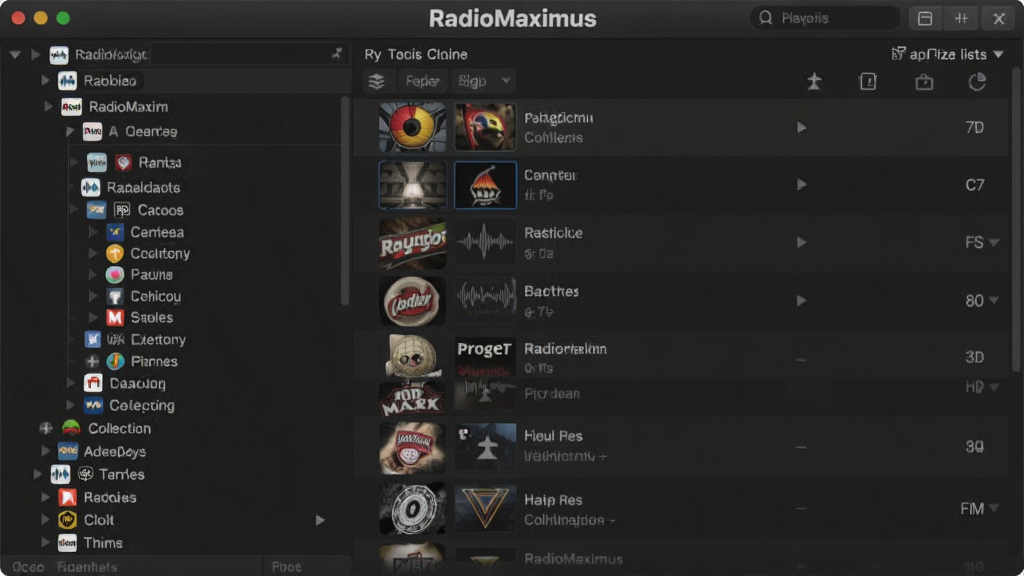Click the grid hash icon in title bar
The height and width of the screenshot is (576, 1024).
[x=961, y=18]
